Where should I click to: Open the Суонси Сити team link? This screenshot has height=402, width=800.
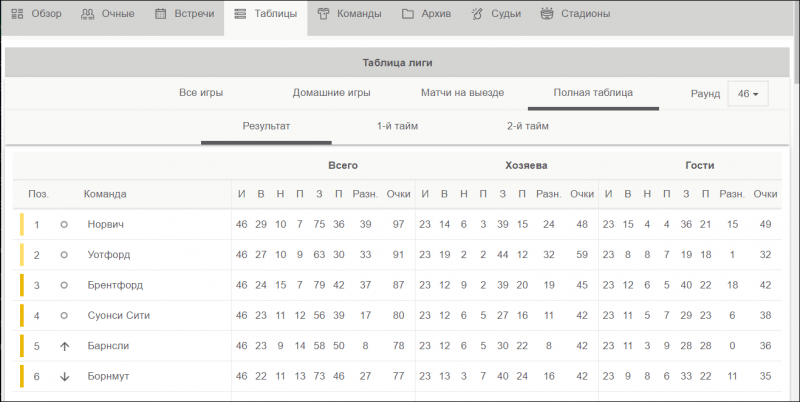[x=119, y=315]
